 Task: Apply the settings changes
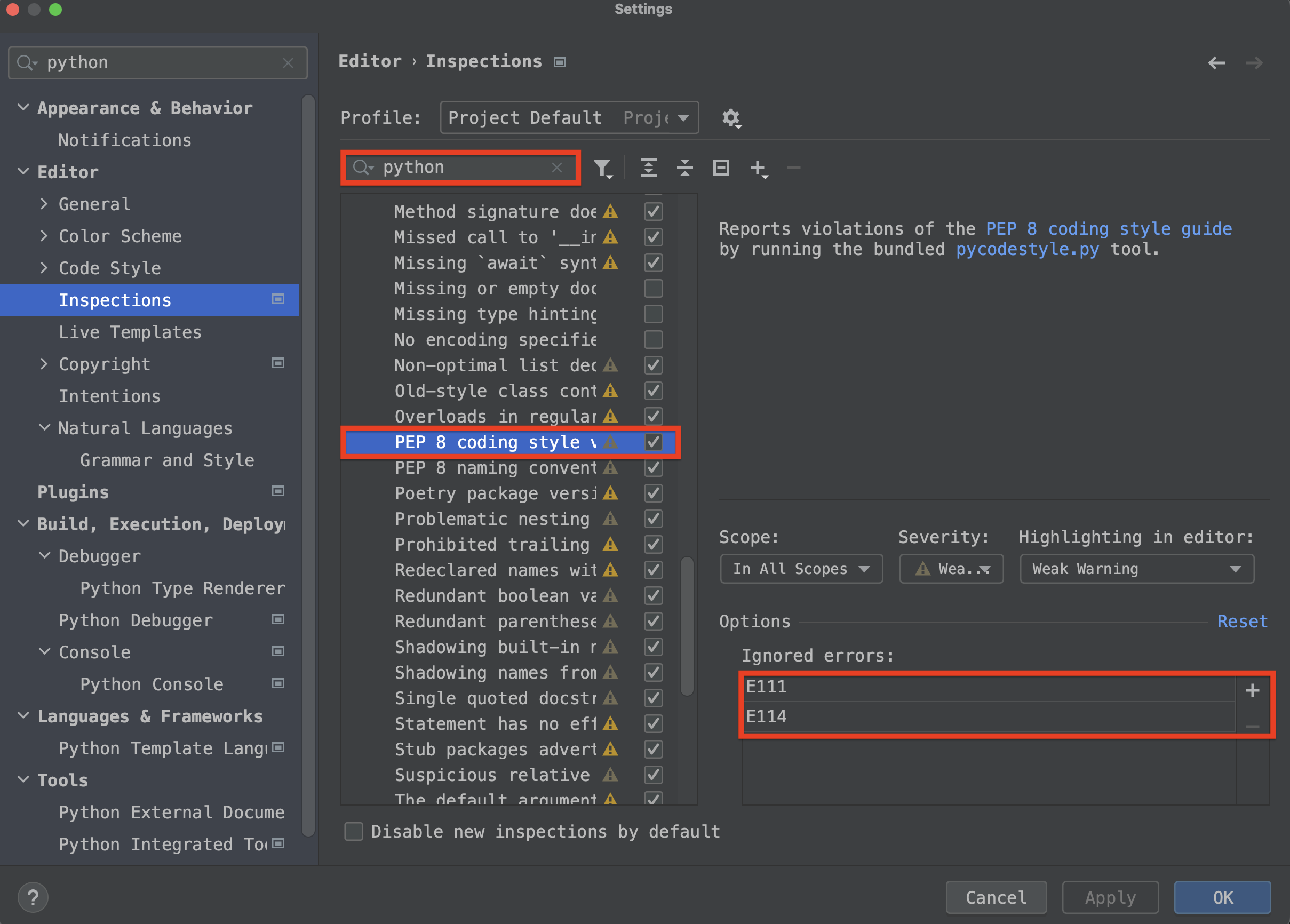pyautogui.click(x=1110, y=897)
